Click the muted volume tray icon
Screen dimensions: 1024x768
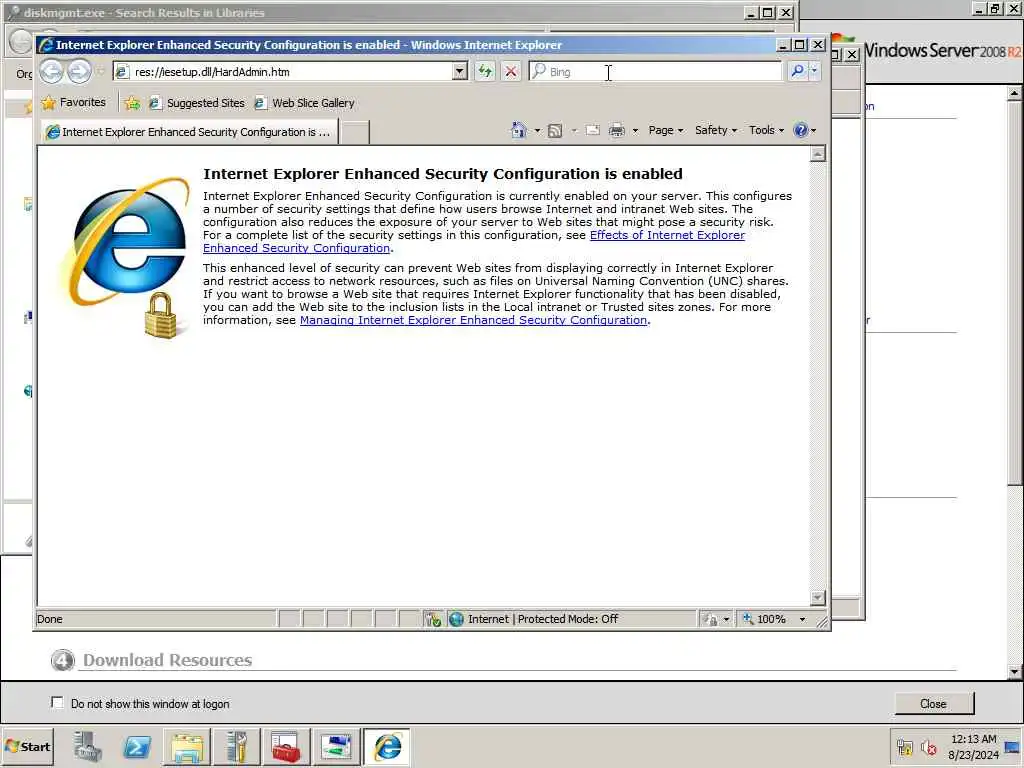[928, 747]
